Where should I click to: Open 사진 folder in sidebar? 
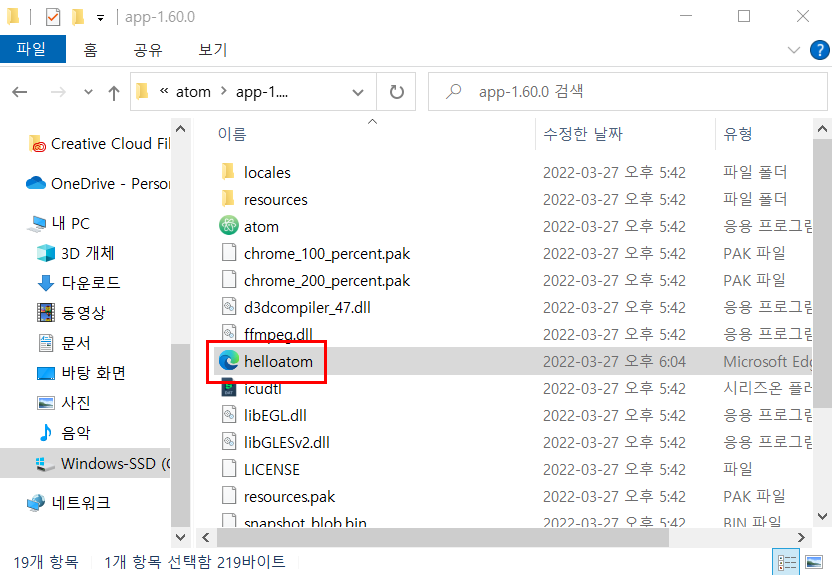[64, 403]
